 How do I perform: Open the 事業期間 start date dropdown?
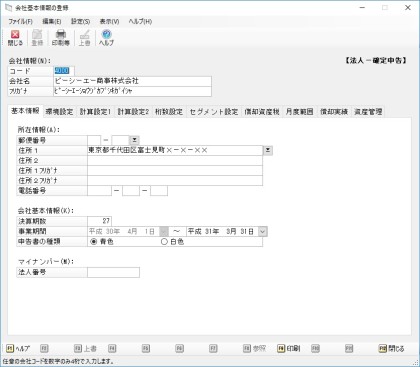click(164, 231)
